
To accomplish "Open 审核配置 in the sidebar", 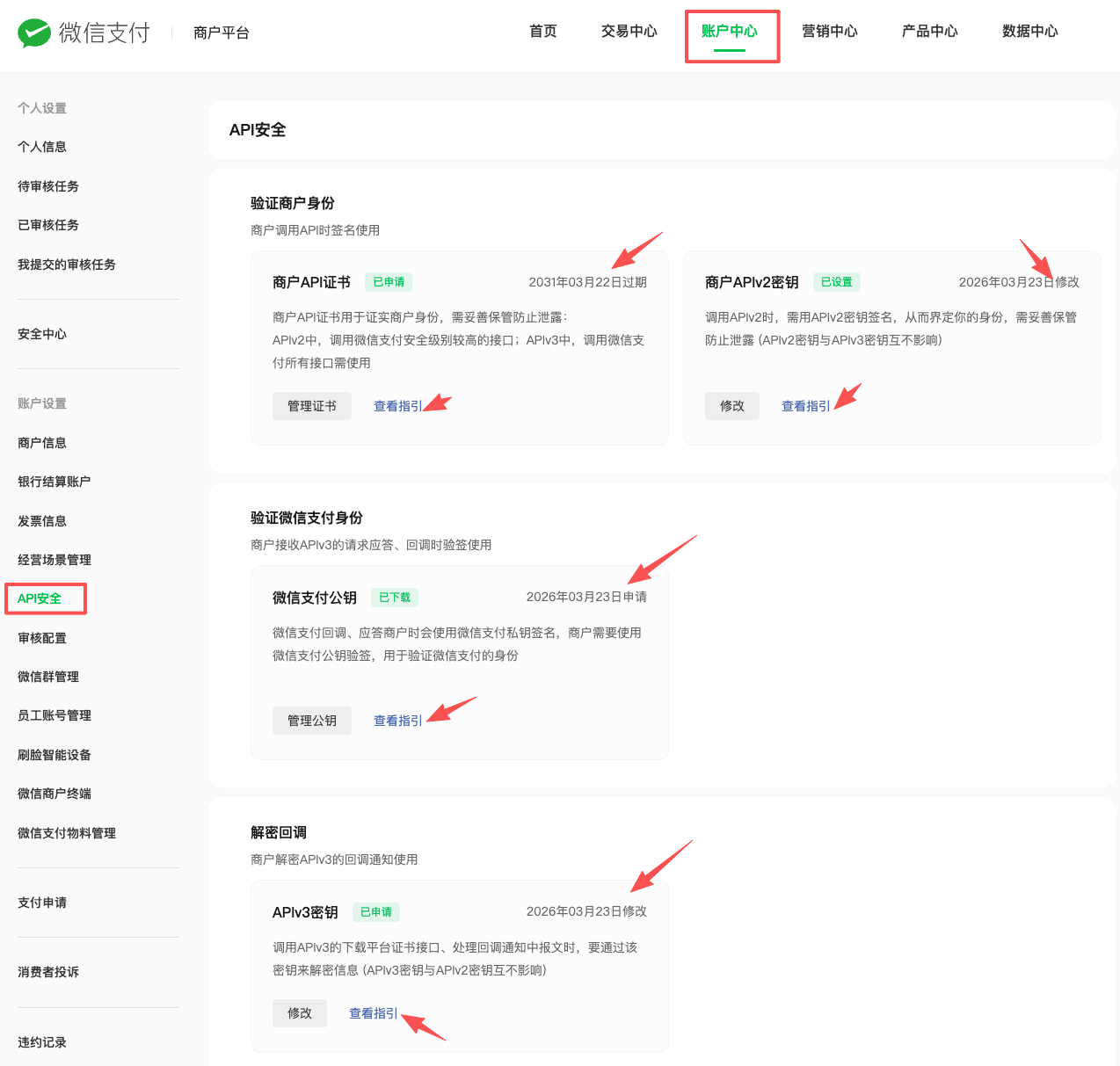I will (42, 638).
